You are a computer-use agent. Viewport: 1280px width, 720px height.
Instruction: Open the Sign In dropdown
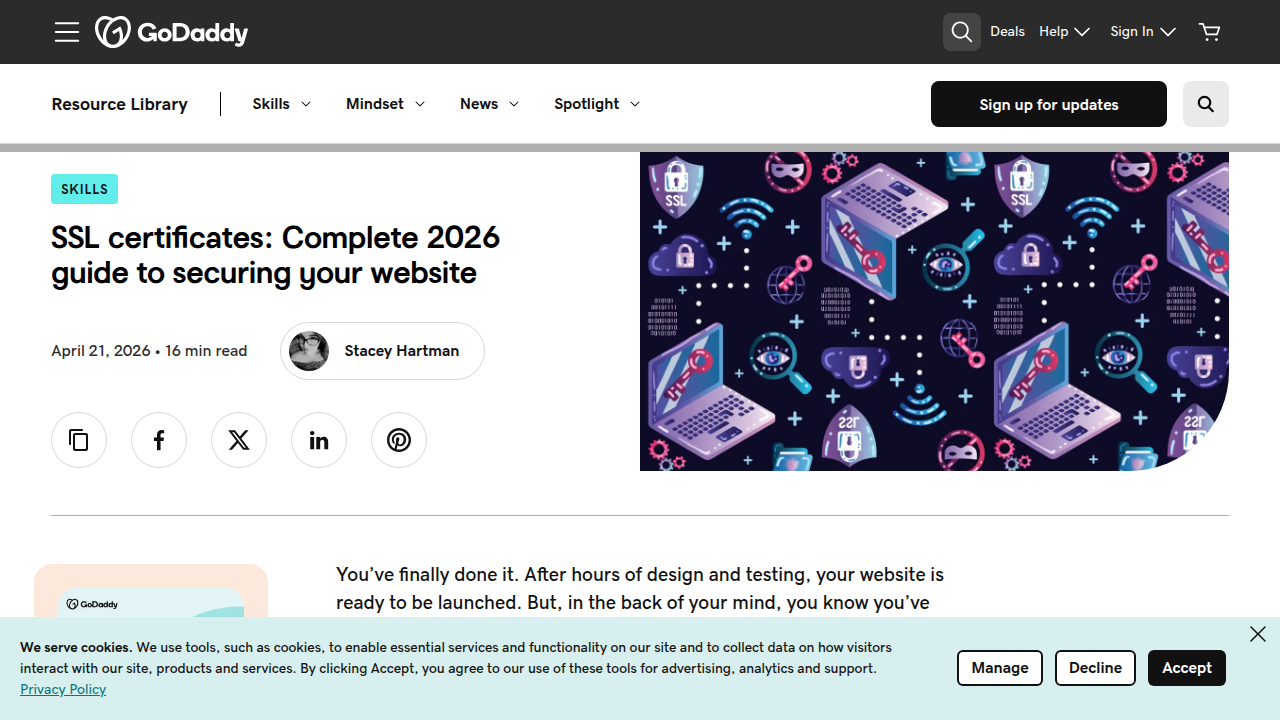coord(1143,32)
